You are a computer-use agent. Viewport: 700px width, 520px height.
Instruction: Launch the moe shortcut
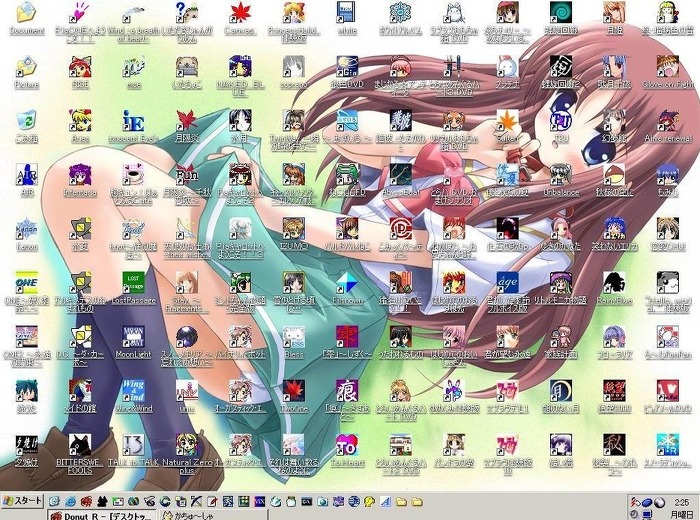133,67
